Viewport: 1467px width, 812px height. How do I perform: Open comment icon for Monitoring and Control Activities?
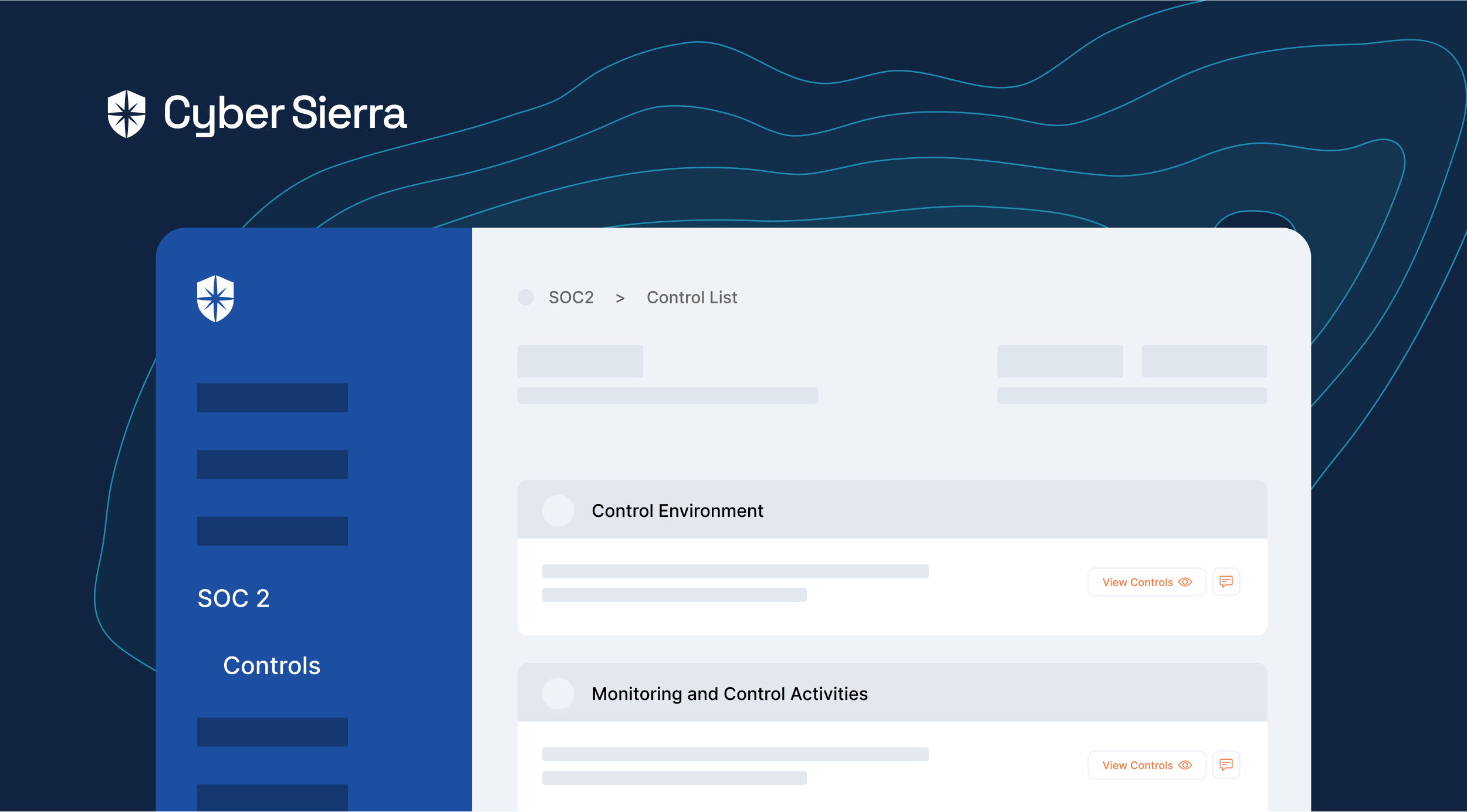pos(1226,765)
